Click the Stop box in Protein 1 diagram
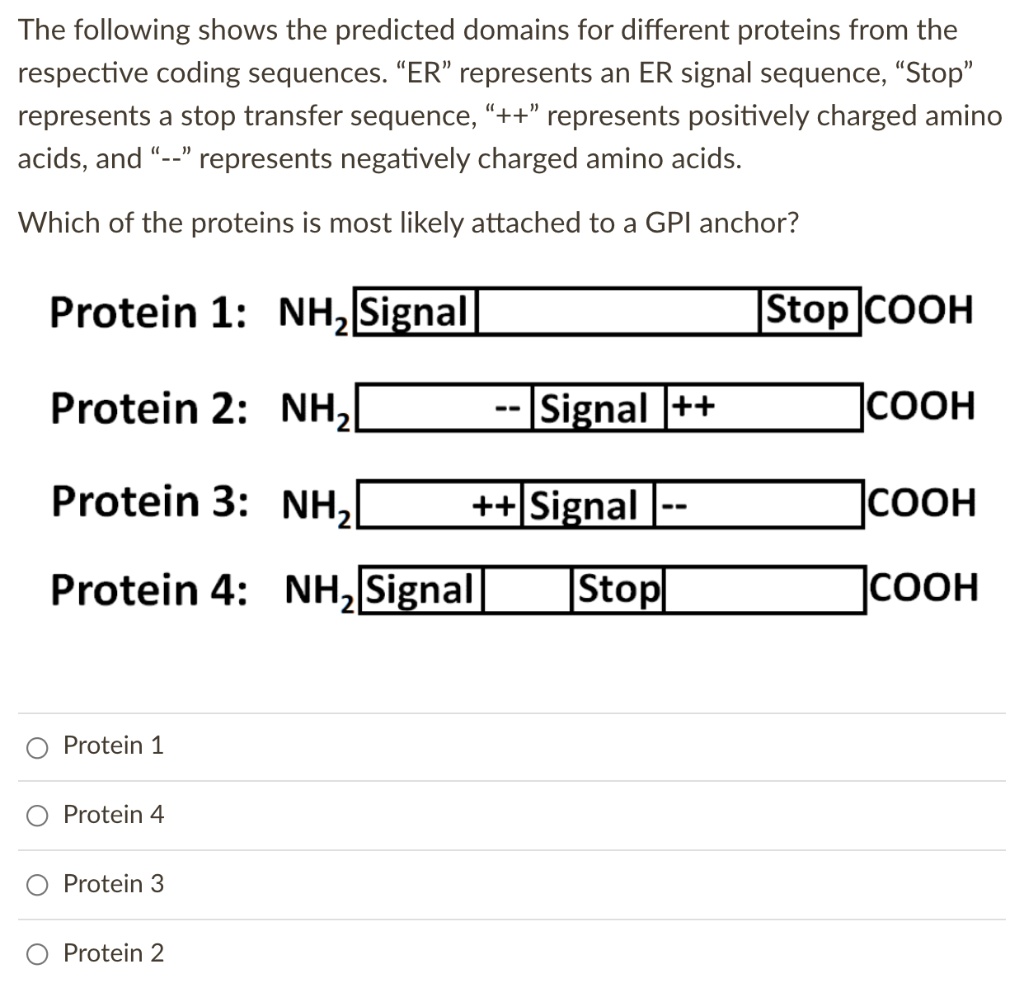Image resolution: width=1024 pixels, height=983 pixels. point(809,312)
